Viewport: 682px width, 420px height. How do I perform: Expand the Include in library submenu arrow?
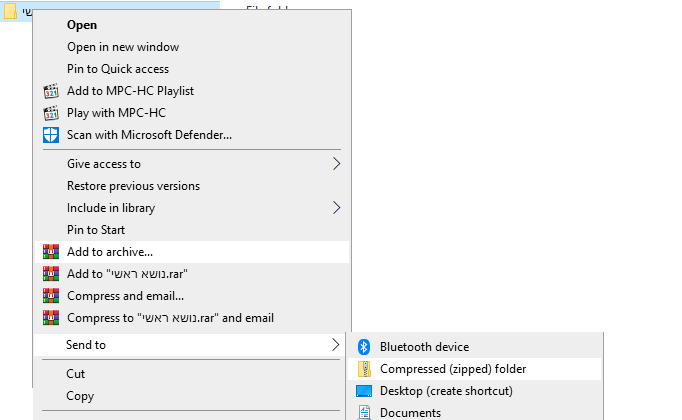point(337,208)
